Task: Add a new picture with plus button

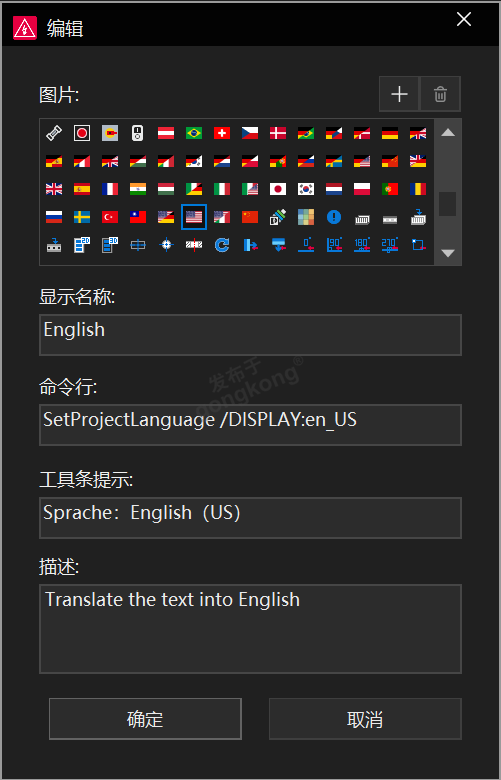Action: coord(400,94)
